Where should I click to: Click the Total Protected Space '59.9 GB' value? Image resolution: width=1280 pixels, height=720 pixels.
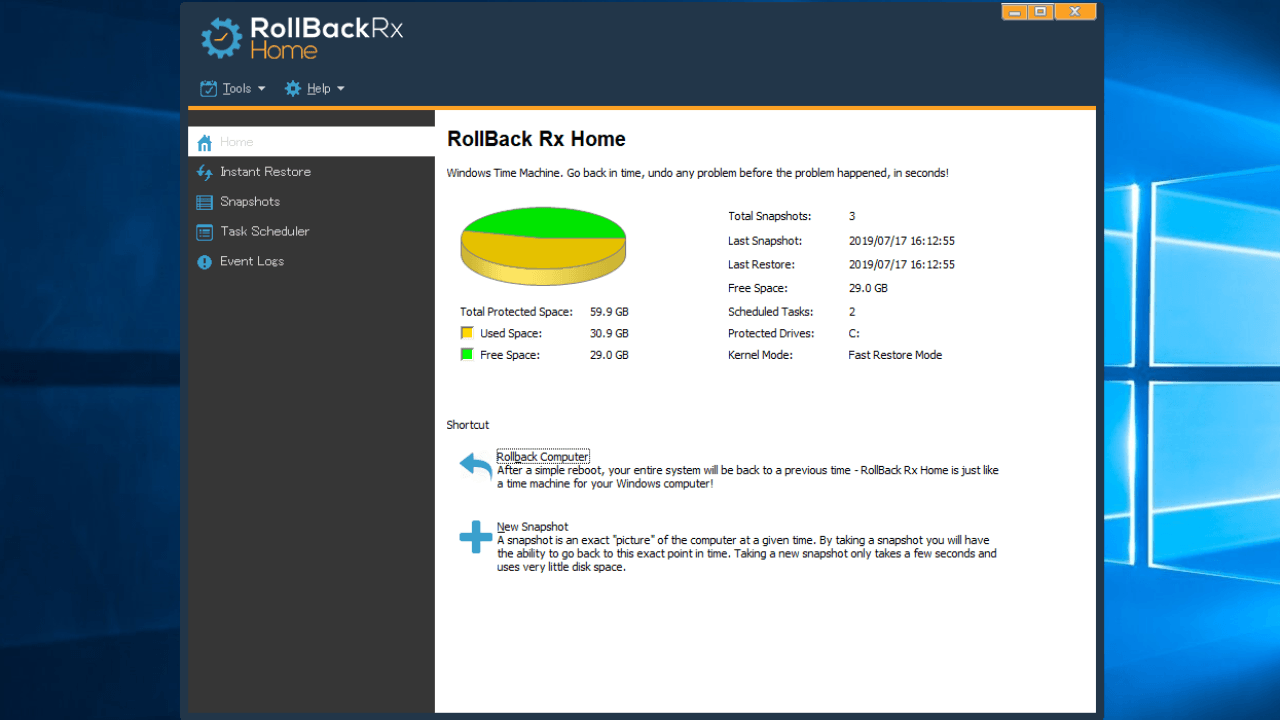(x=609, y=312)
